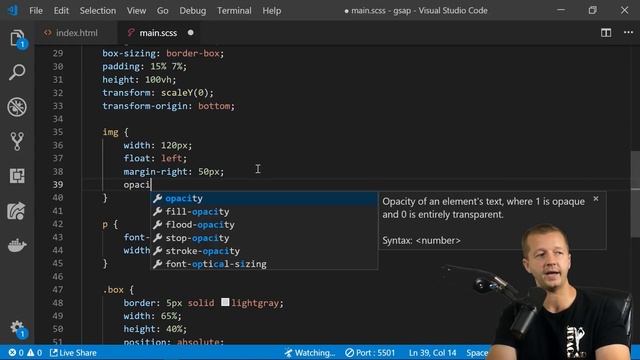Screen dimensions: 640x360
Task: Open the Live Share view in activity bar
Action: [x=17, y=211]
